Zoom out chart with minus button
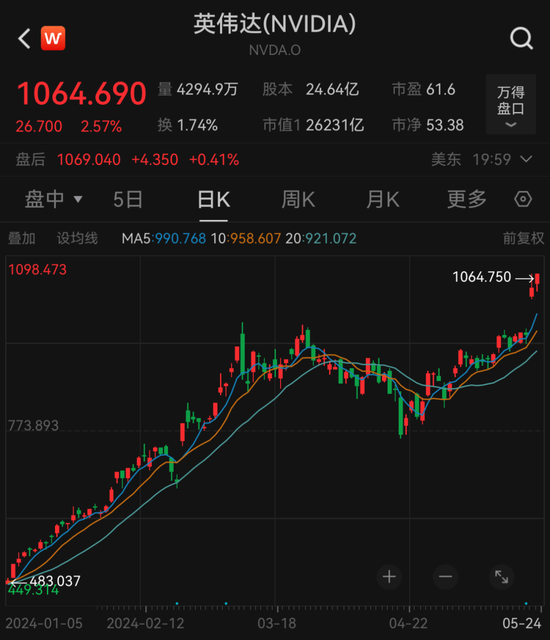The height and width of the screenshot is (640, 550). [x=445, y=577]
